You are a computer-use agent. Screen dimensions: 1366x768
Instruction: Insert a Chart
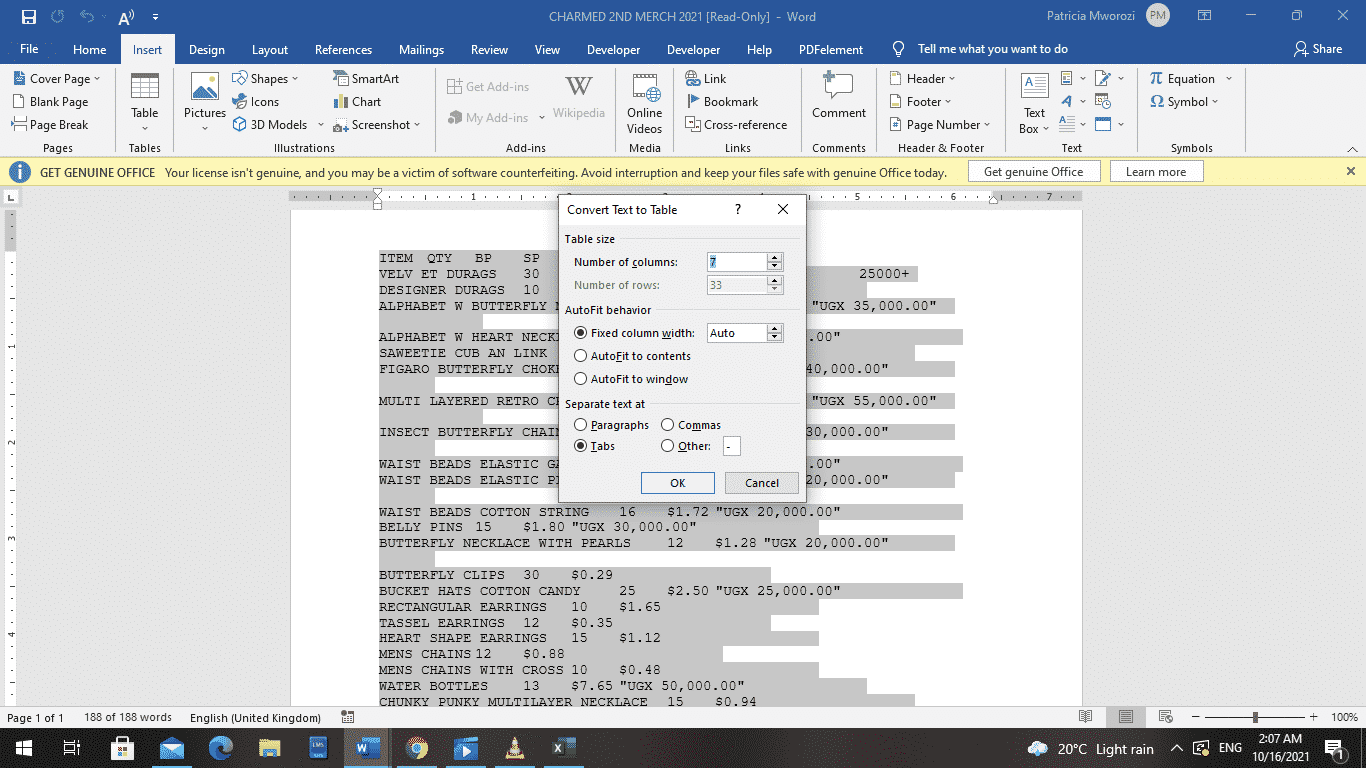[x=358, y=101]
